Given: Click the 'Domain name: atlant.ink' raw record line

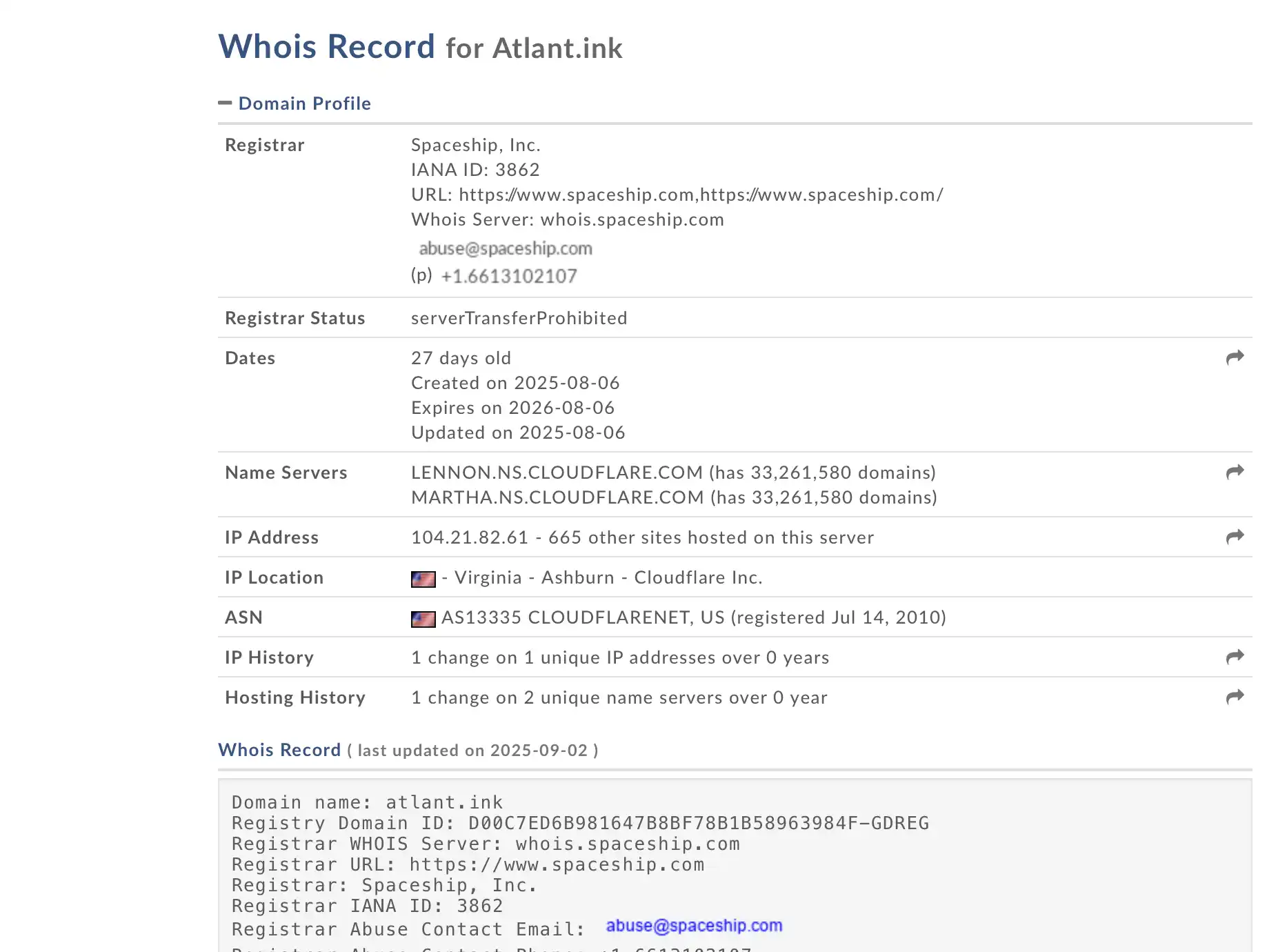Looking at the screenshot, I should pos(367,802).
